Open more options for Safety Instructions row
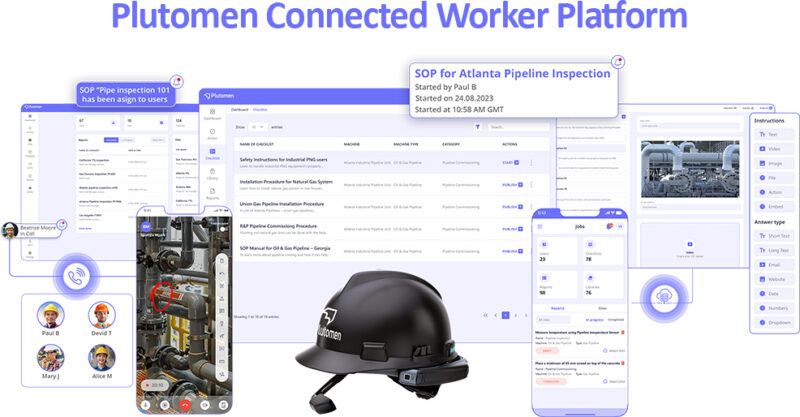800x417 pixels. pyautogui.click(x=531, y=162)
